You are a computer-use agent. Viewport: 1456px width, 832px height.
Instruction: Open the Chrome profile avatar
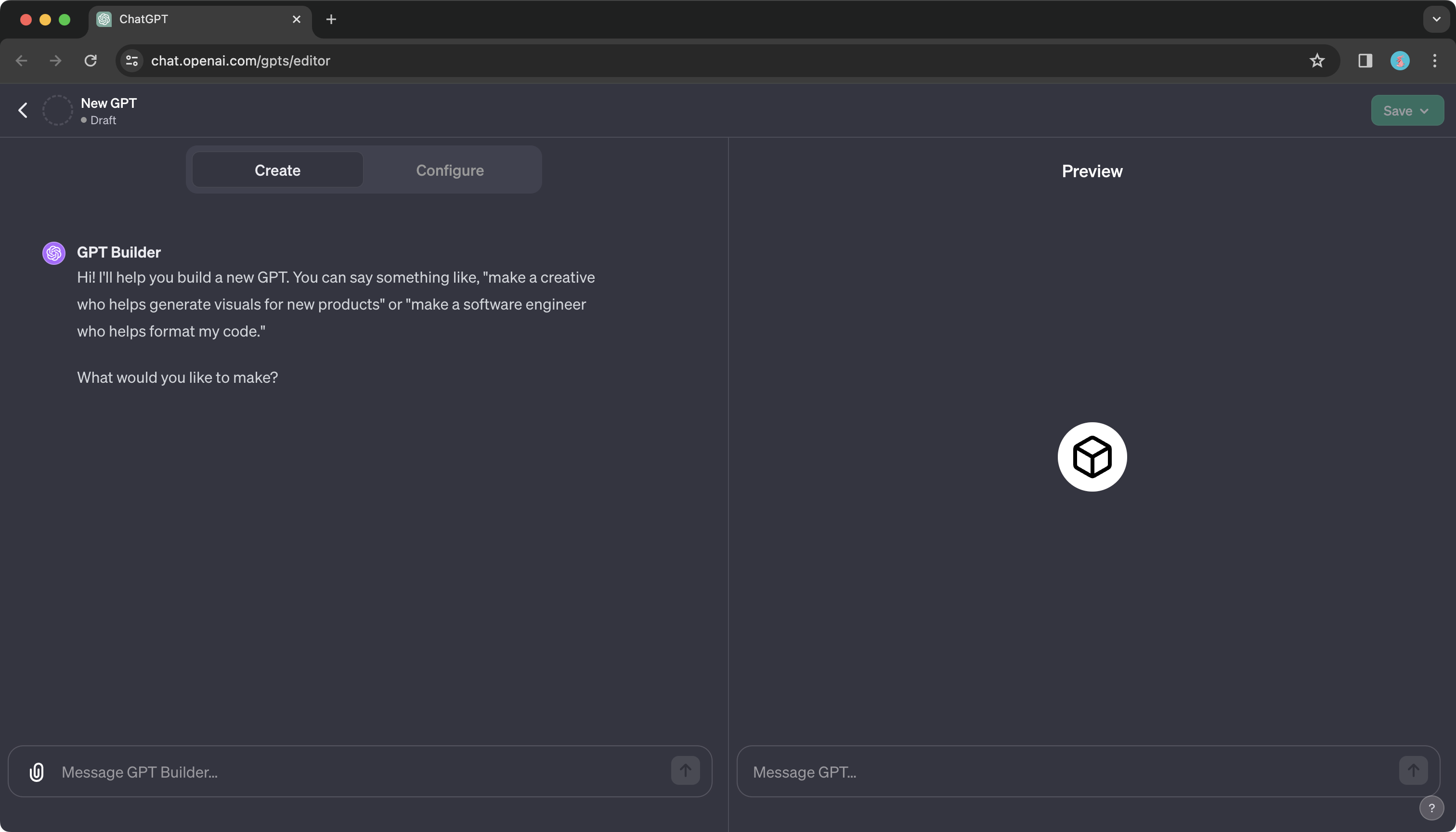click(1400, 61)
